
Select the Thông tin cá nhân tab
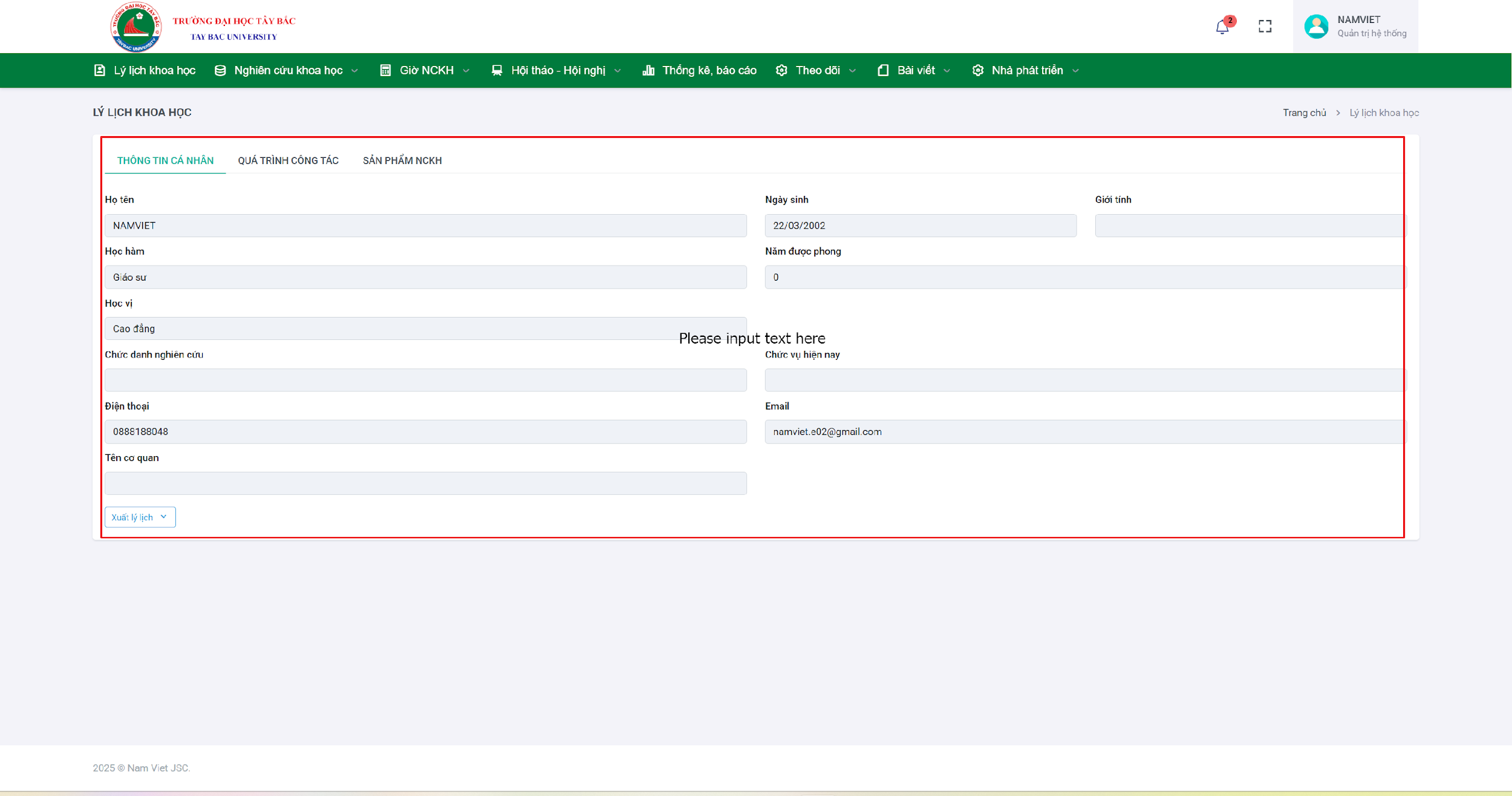(165, 160)
